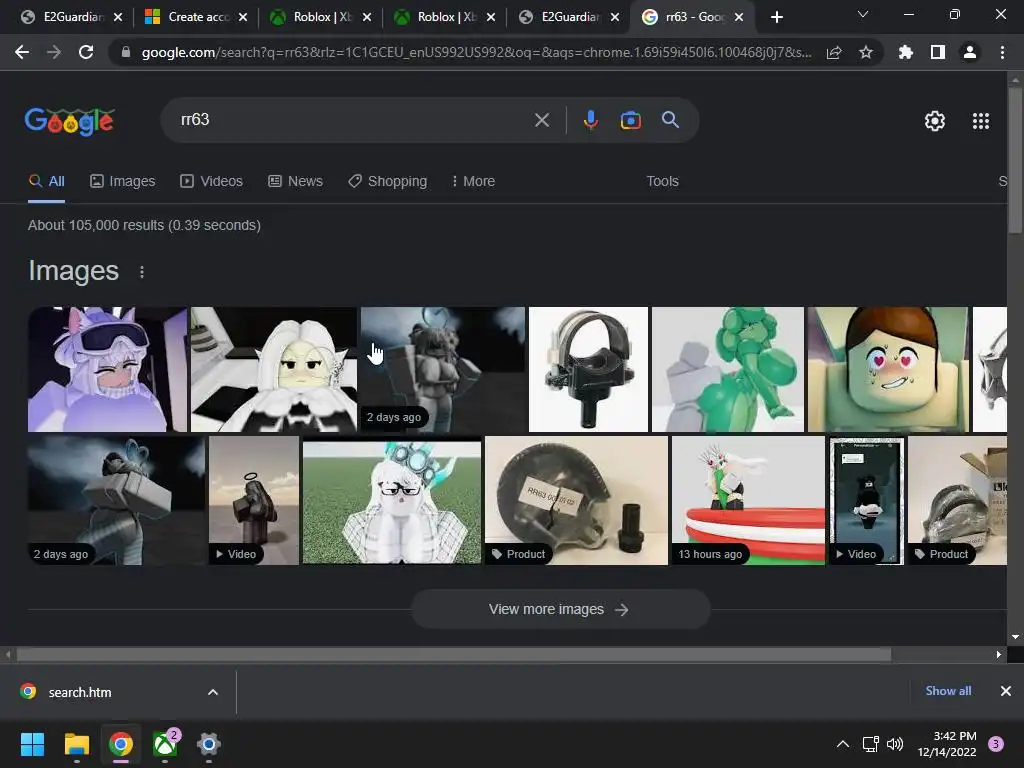The image size is (1024, 768).
Task: Open the white-haired character thumbnail
Action: [x=274, y=370]
